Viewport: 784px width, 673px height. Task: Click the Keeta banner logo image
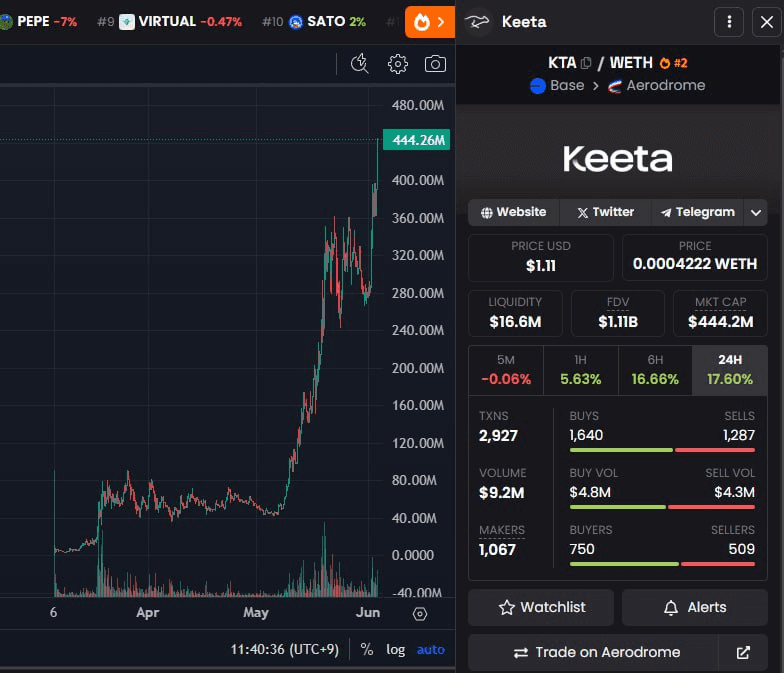pyautogui.click(x=618, y=159)
